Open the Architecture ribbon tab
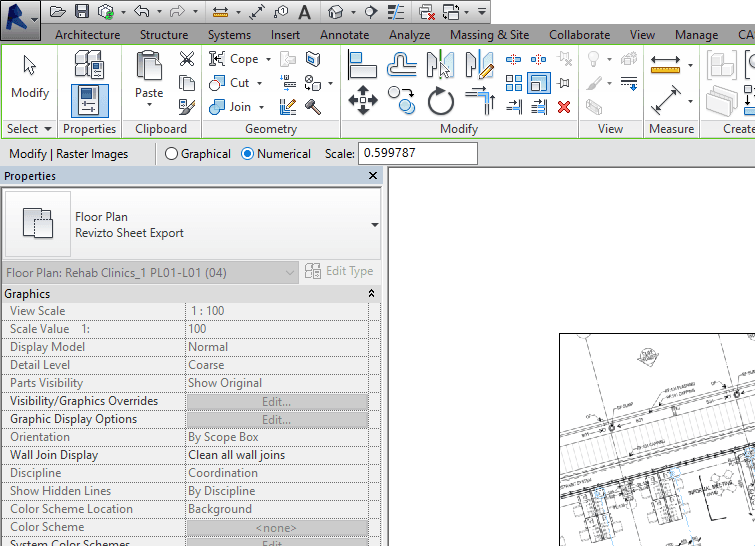This screenshot has width=755, height=546. [88, 35]
